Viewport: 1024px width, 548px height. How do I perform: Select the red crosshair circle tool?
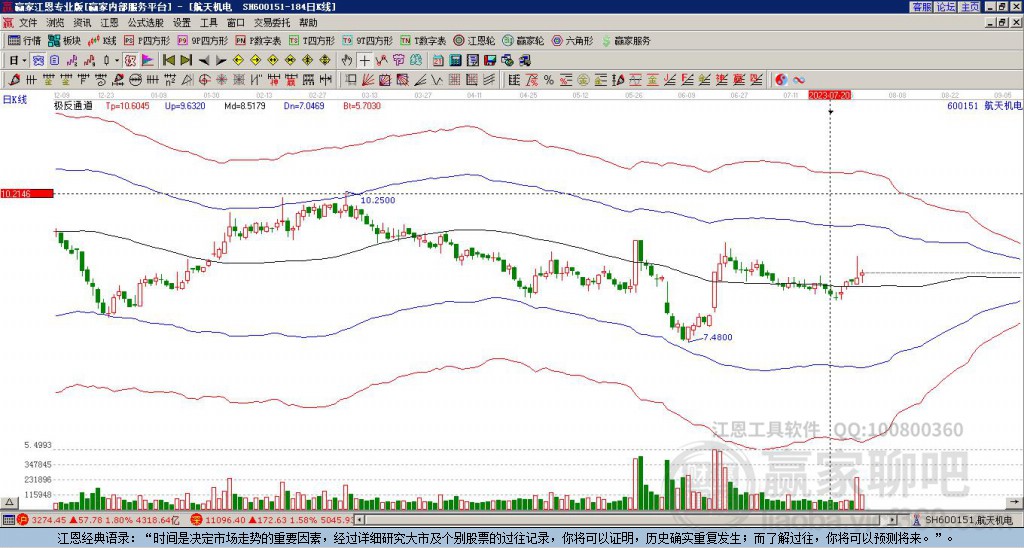204,80
